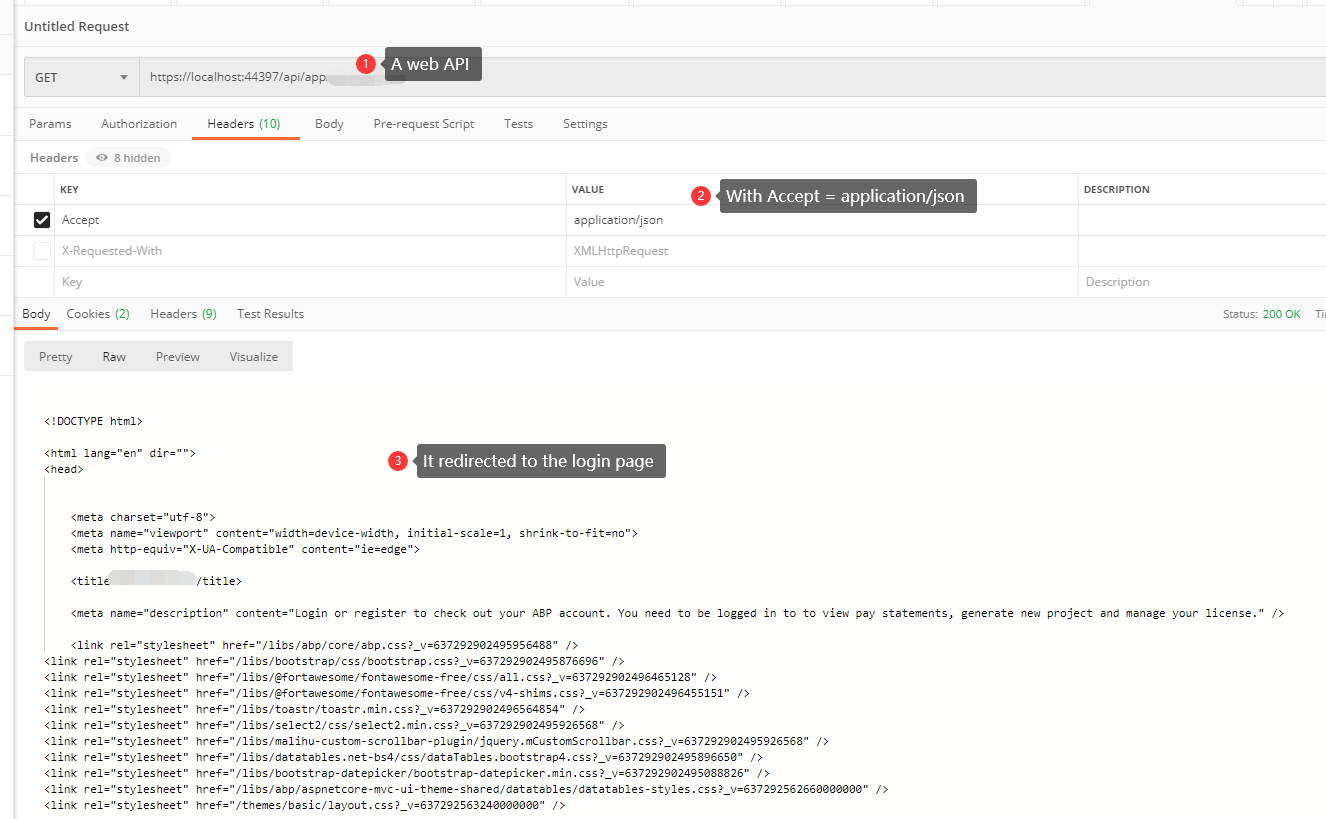View the Cookies (2) response tab

97,313
